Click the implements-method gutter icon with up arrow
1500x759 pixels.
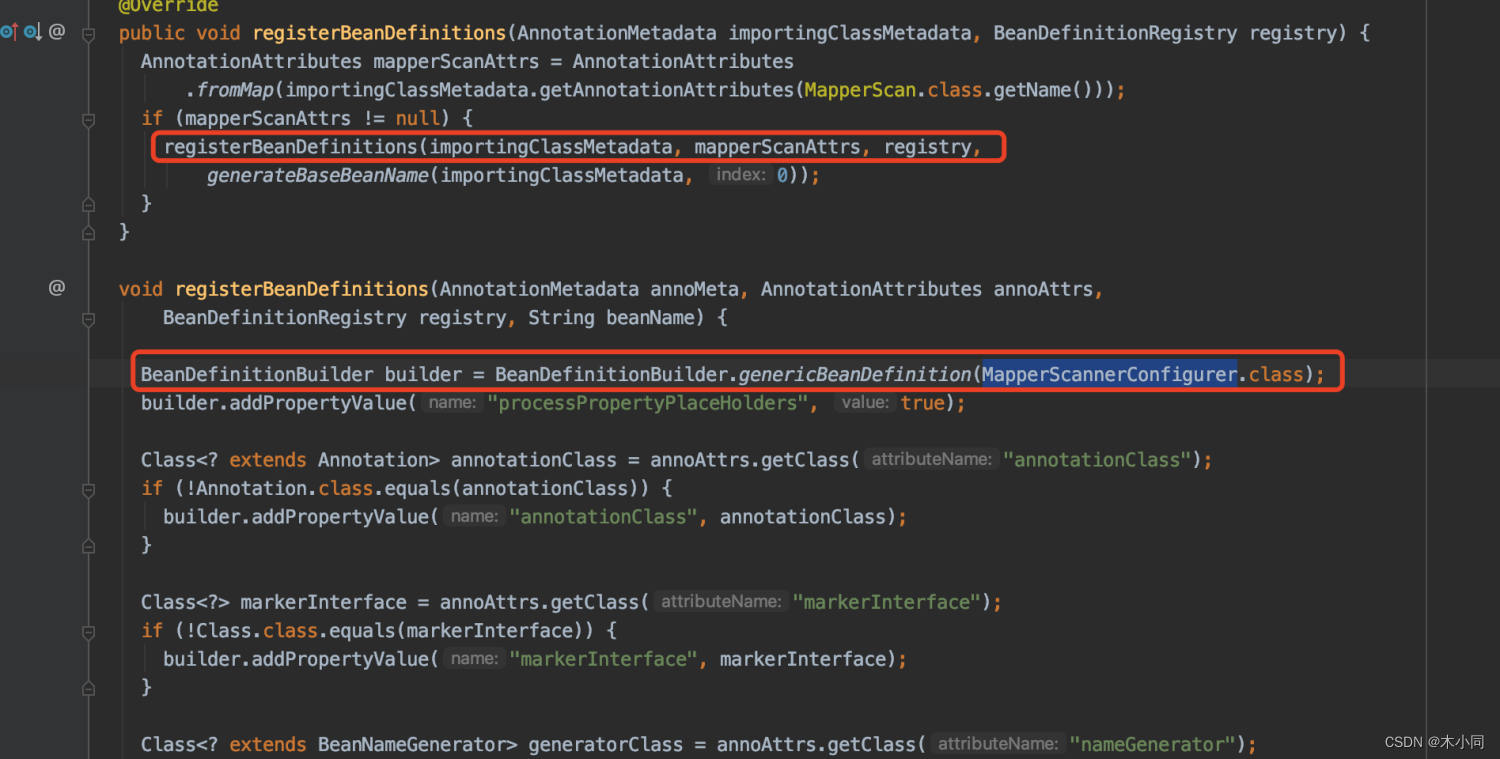tap(8, 32)
